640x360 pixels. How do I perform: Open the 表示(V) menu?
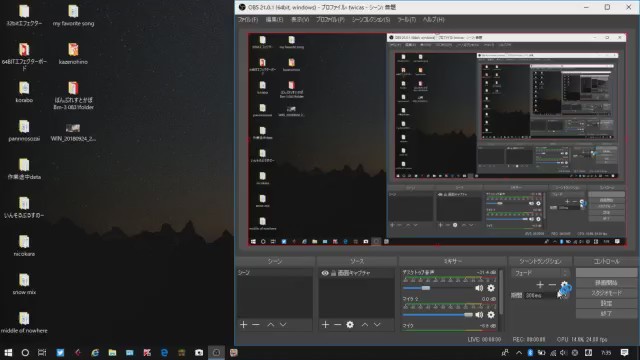pos(300,20)
